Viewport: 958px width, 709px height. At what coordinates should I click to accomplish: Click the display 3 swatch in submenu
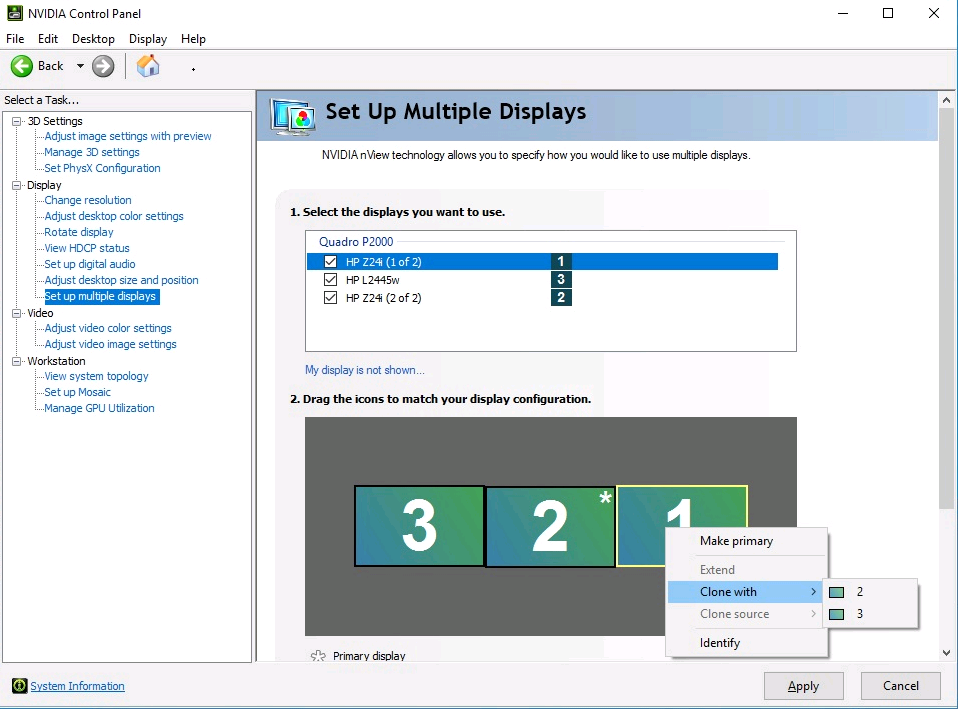click(836, 614)
